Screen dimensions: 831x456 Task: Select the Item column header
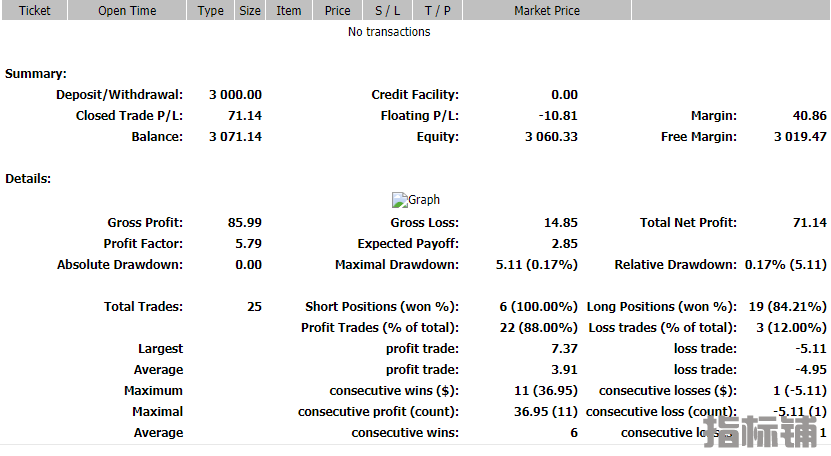coord(289,11)
